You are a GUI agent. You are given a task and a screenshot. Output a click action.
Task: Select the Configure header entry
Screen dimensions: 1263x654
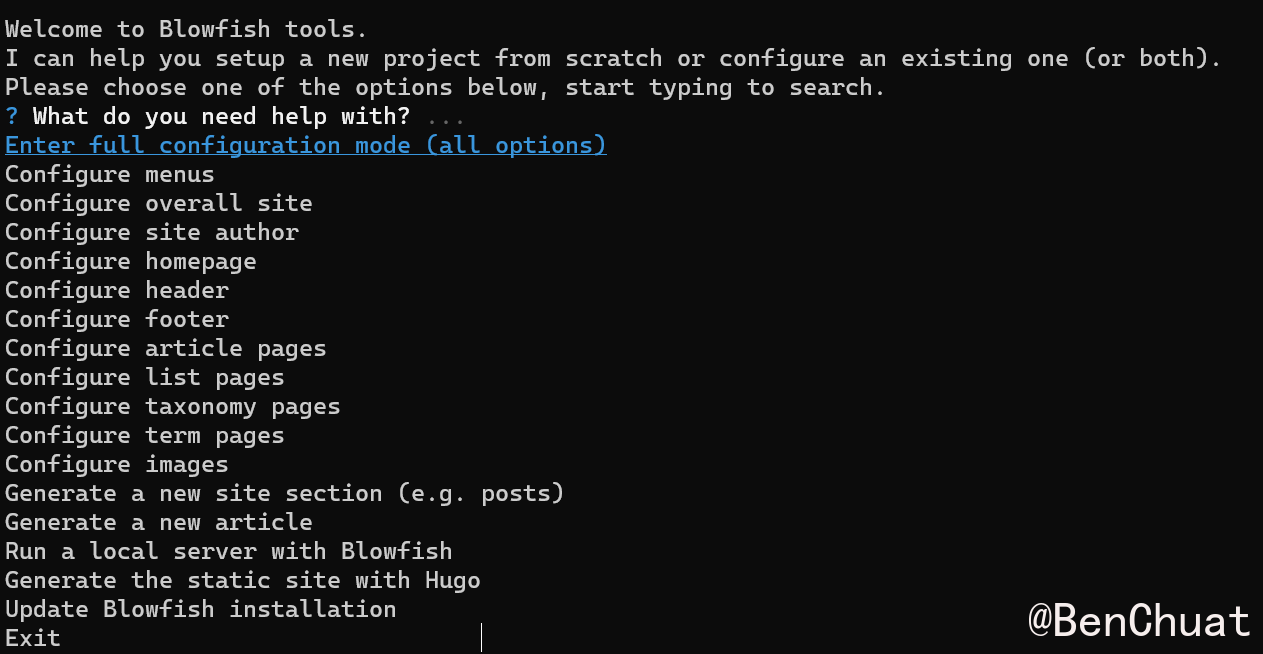(117, 291)
